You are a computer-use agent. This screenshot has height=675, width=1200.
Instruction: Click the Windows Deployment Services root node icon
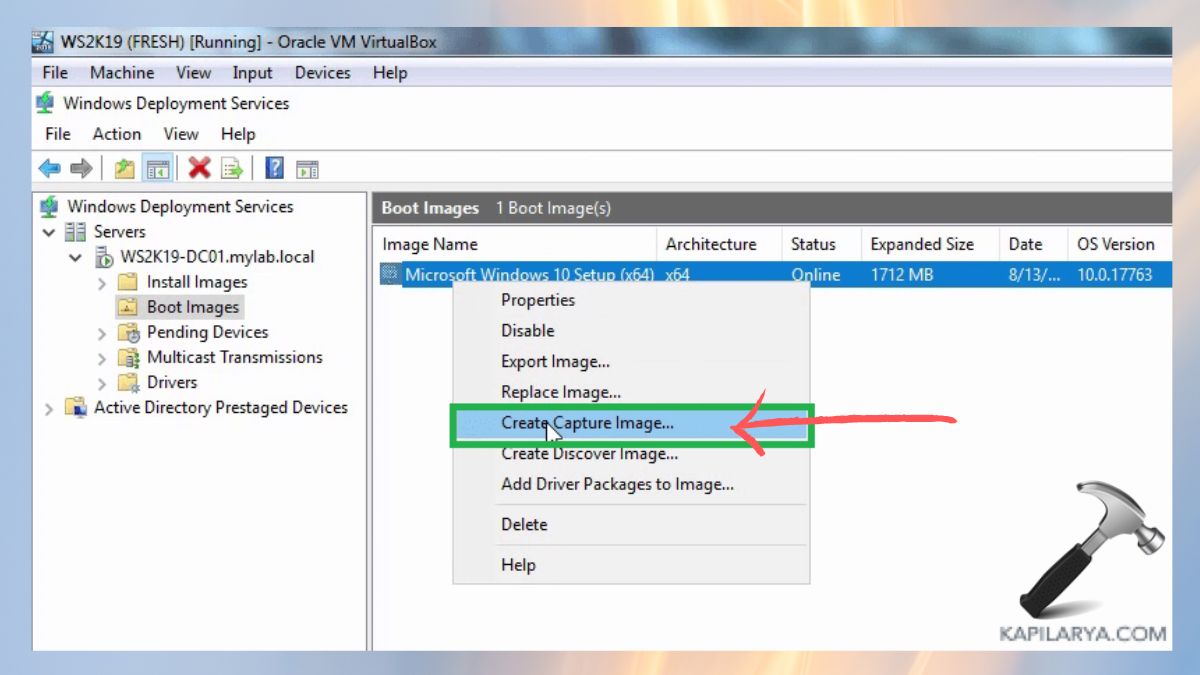click(x=49, y=207)
